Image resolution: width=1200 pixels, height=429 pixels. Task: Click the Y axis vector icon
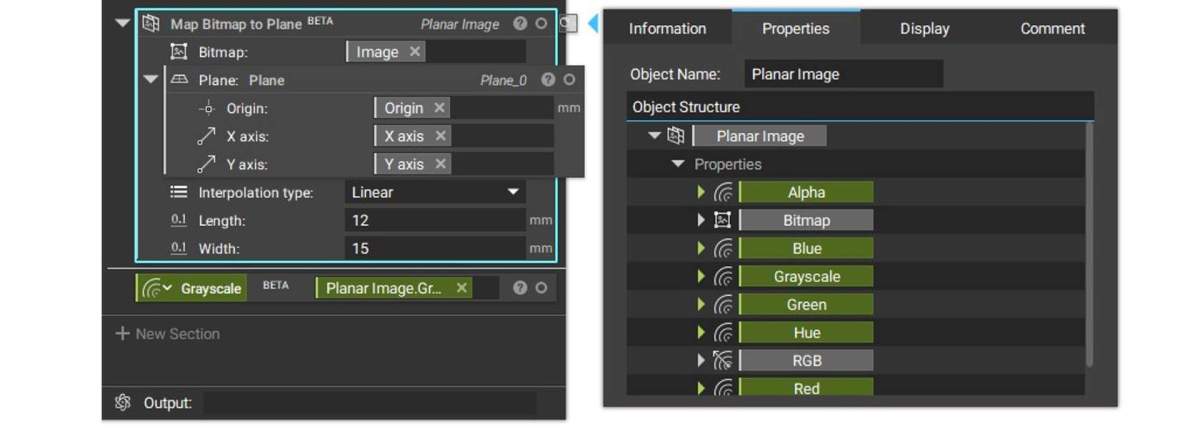point(207,164)
